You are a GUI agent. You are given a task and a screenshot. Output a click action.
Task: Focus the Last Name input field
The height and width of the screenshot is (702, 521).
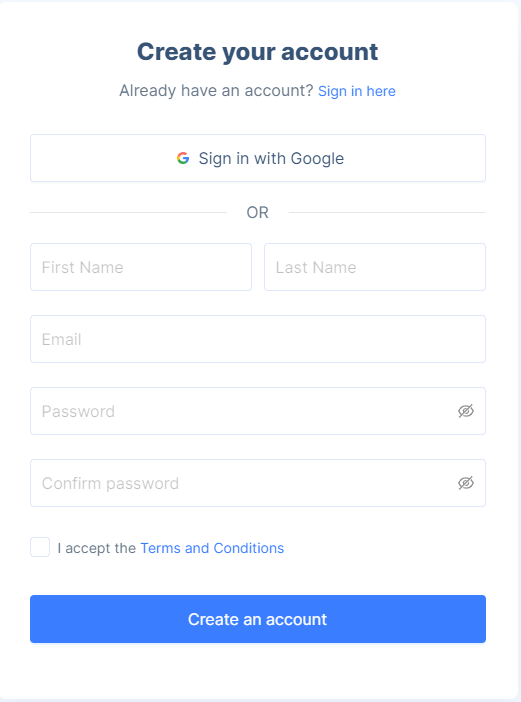[x=375, y=267]
